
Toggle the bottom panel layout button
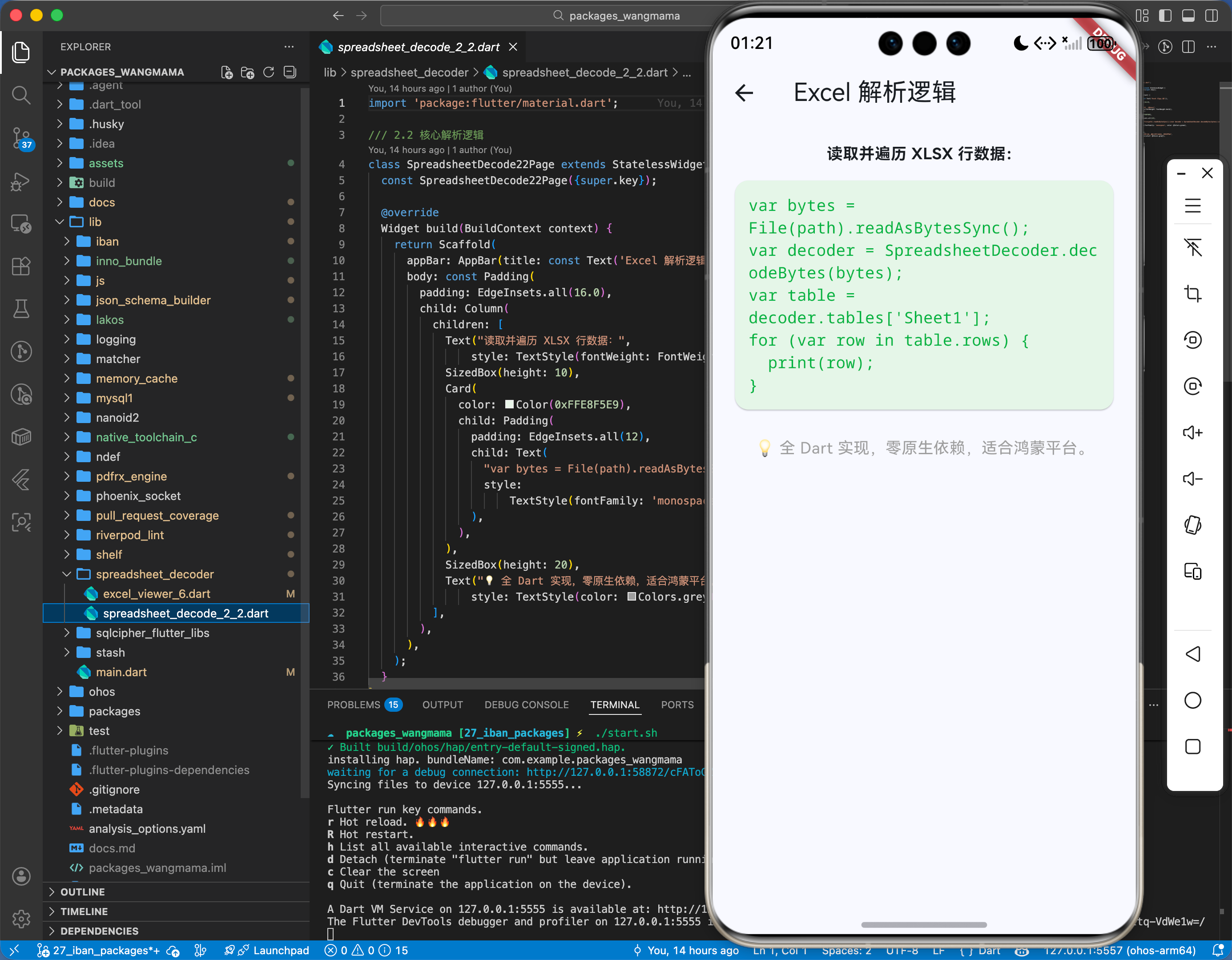point(1188,15)
